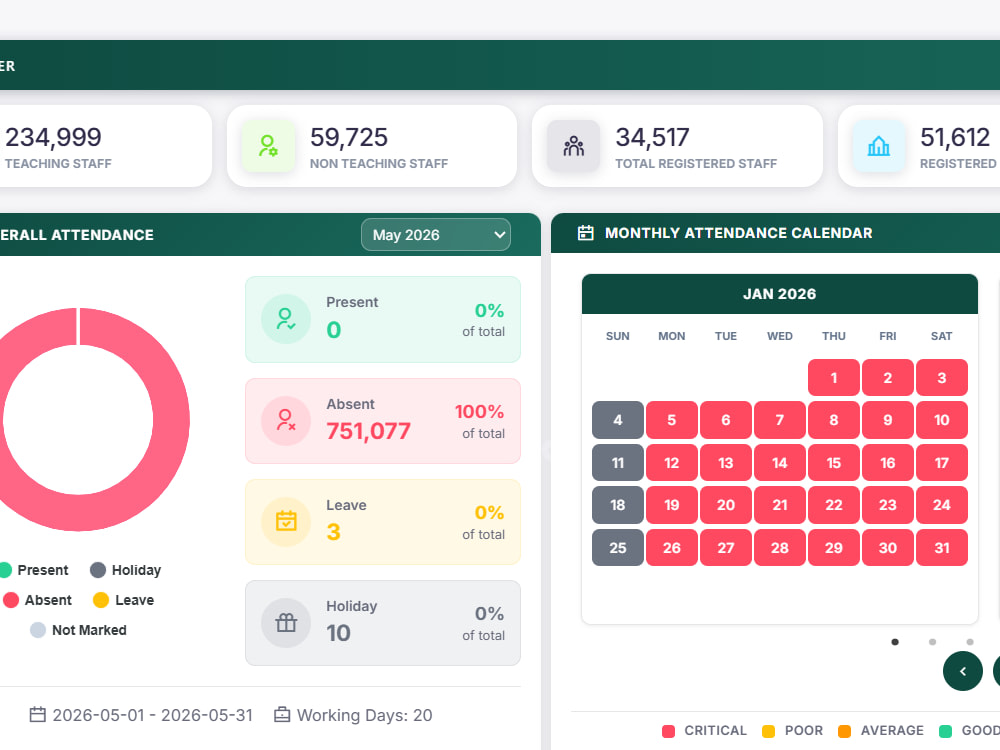Toggle the Leave legend in donut chart
Screen dimensions: 1000x750
click(x=124, y=600)
